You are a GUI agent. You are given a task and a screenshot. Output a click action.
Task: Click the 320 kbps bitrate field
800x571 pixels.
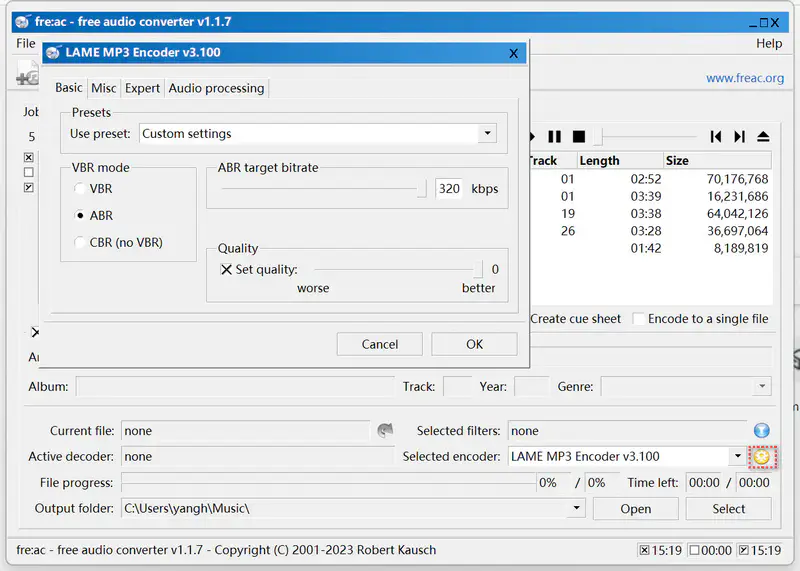click(x=449, y=189)
